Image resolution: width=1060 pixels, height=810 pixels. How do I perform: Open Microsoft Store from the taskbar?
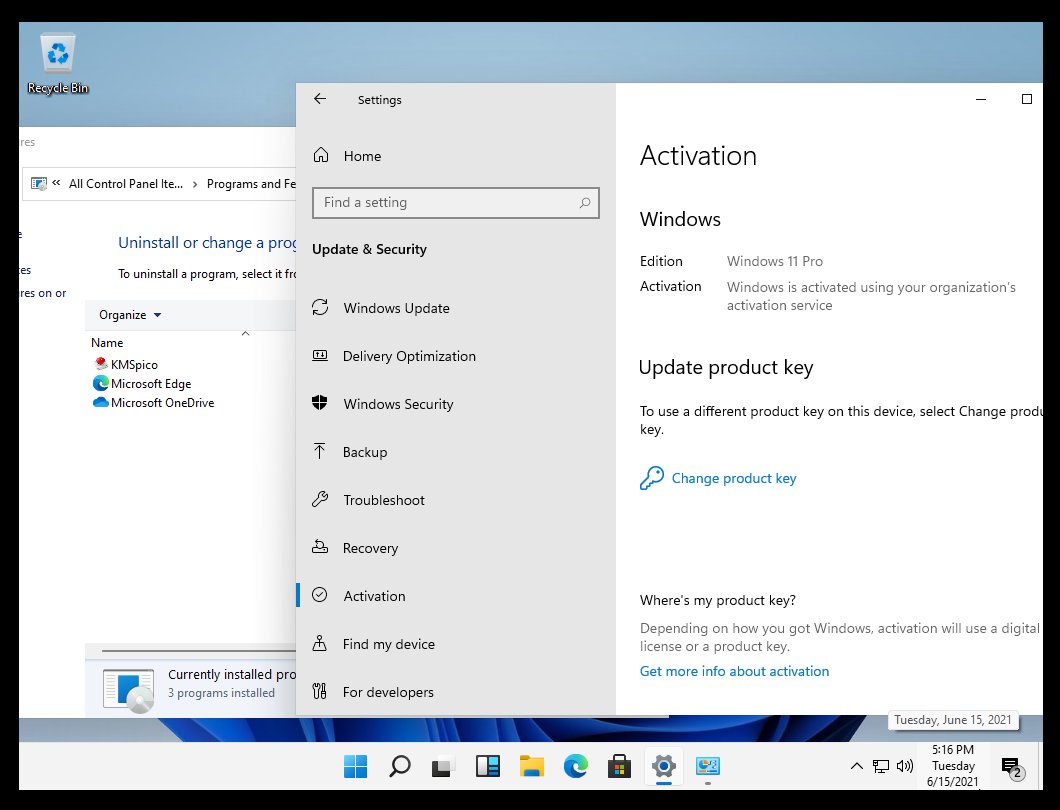(619, 766)
